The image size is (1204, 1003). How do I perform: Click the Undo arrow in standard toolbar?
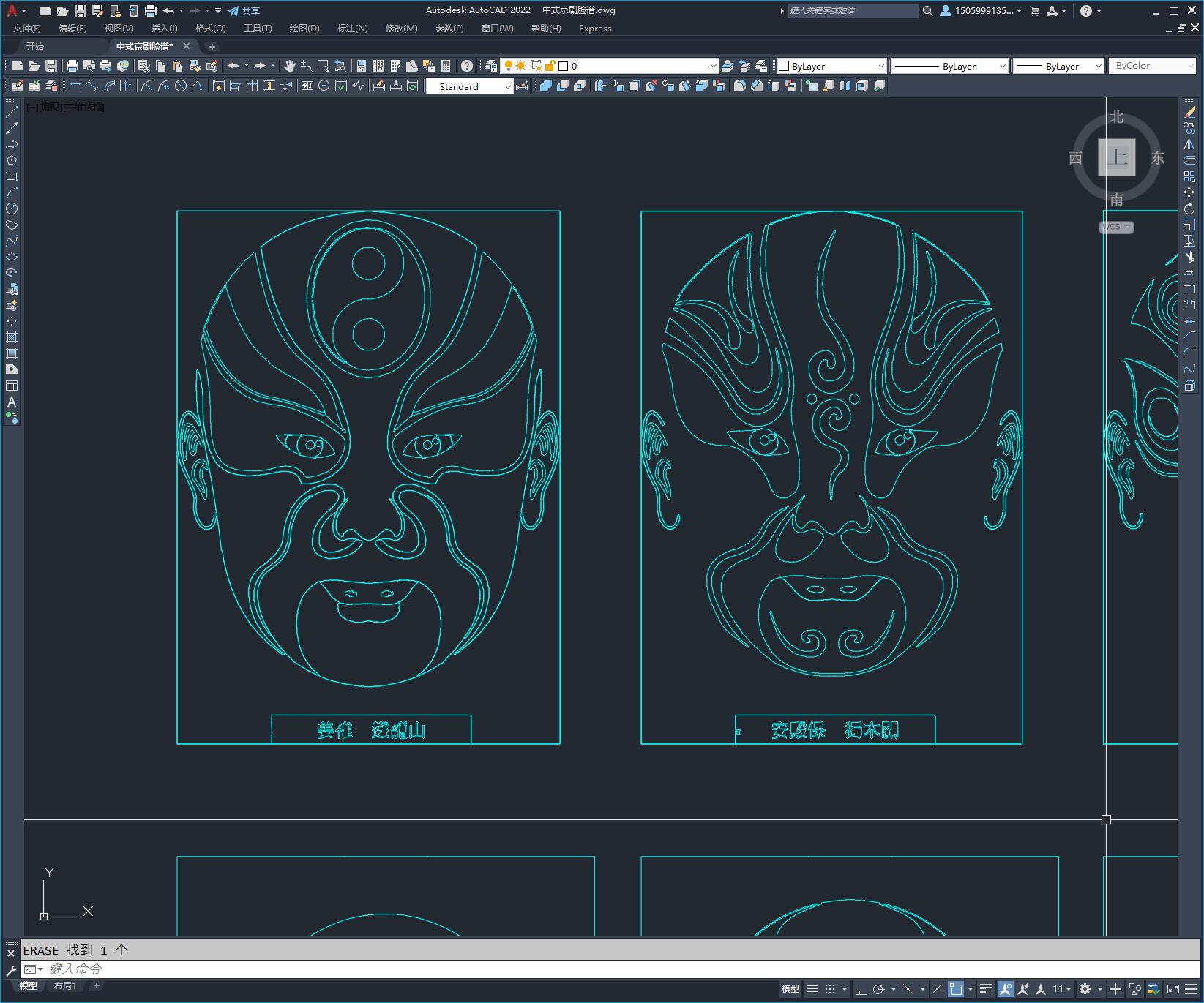click(x=233, y=66)
